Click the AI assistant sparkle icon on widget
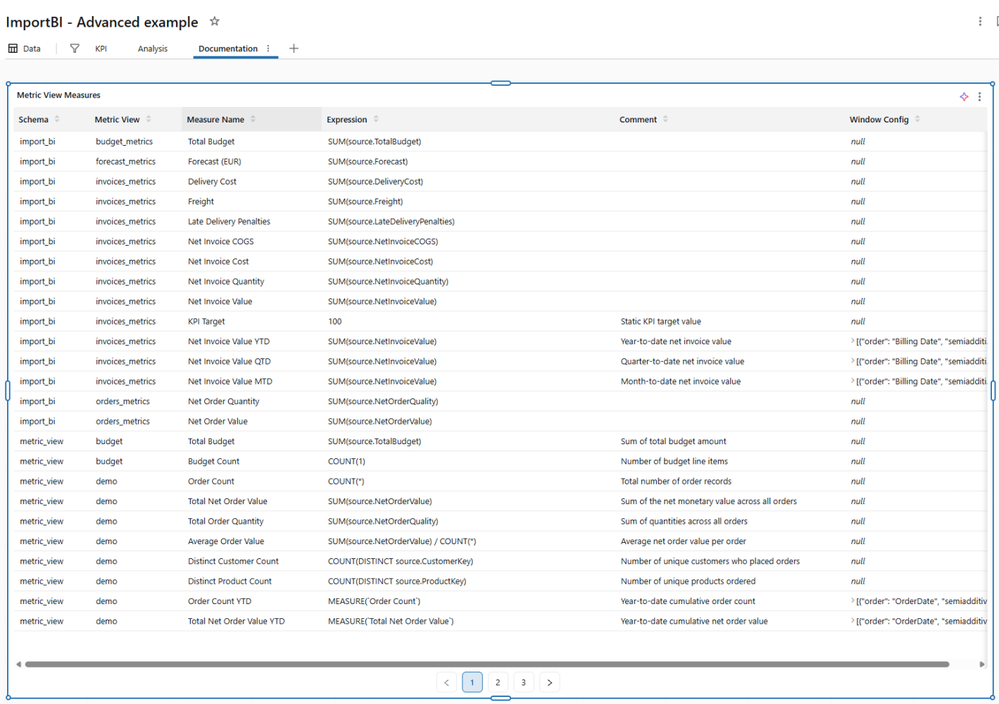 coord(964,97)
